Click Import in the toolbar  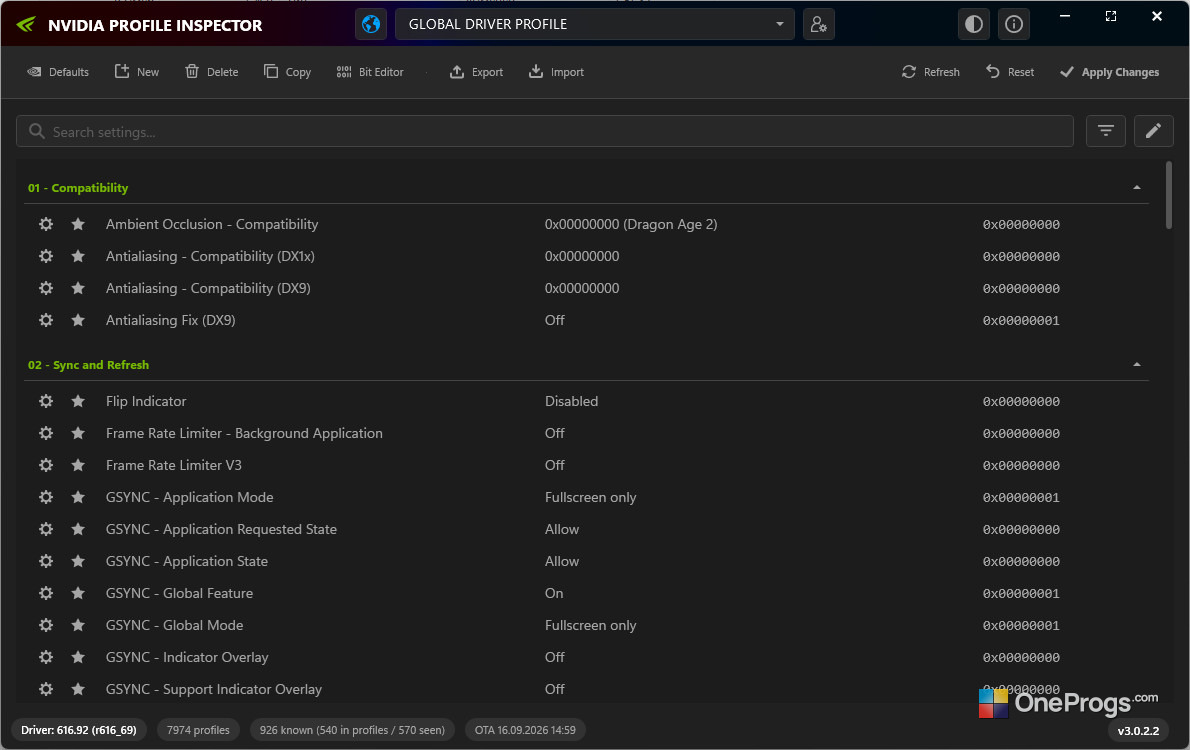556,72
